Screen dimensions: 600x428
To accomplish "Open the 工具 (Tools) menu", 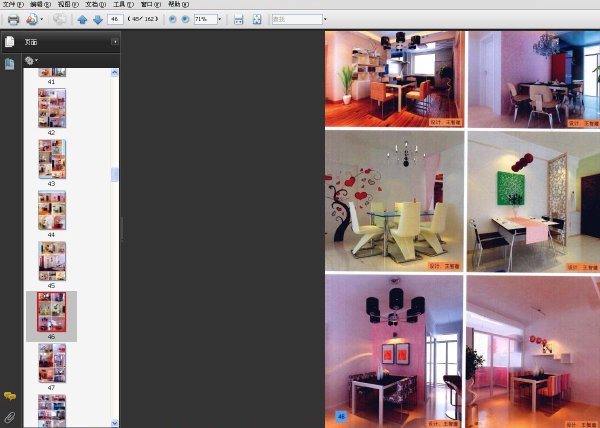I will (x=124, y=5).
